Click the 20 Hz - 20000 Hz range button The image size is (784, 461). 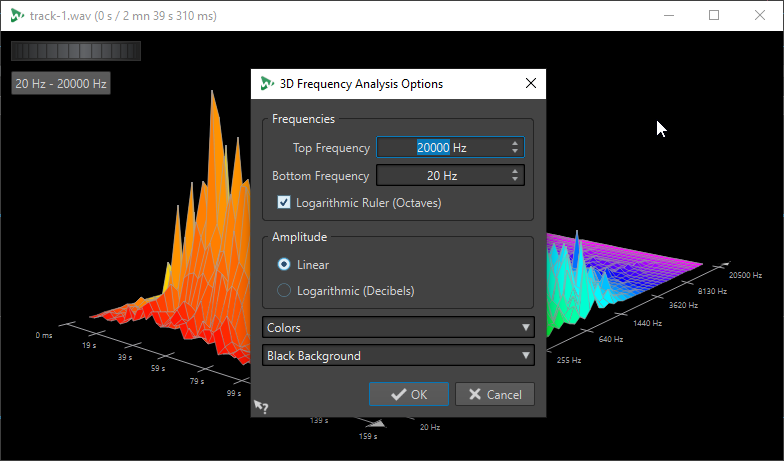point(61,84)
